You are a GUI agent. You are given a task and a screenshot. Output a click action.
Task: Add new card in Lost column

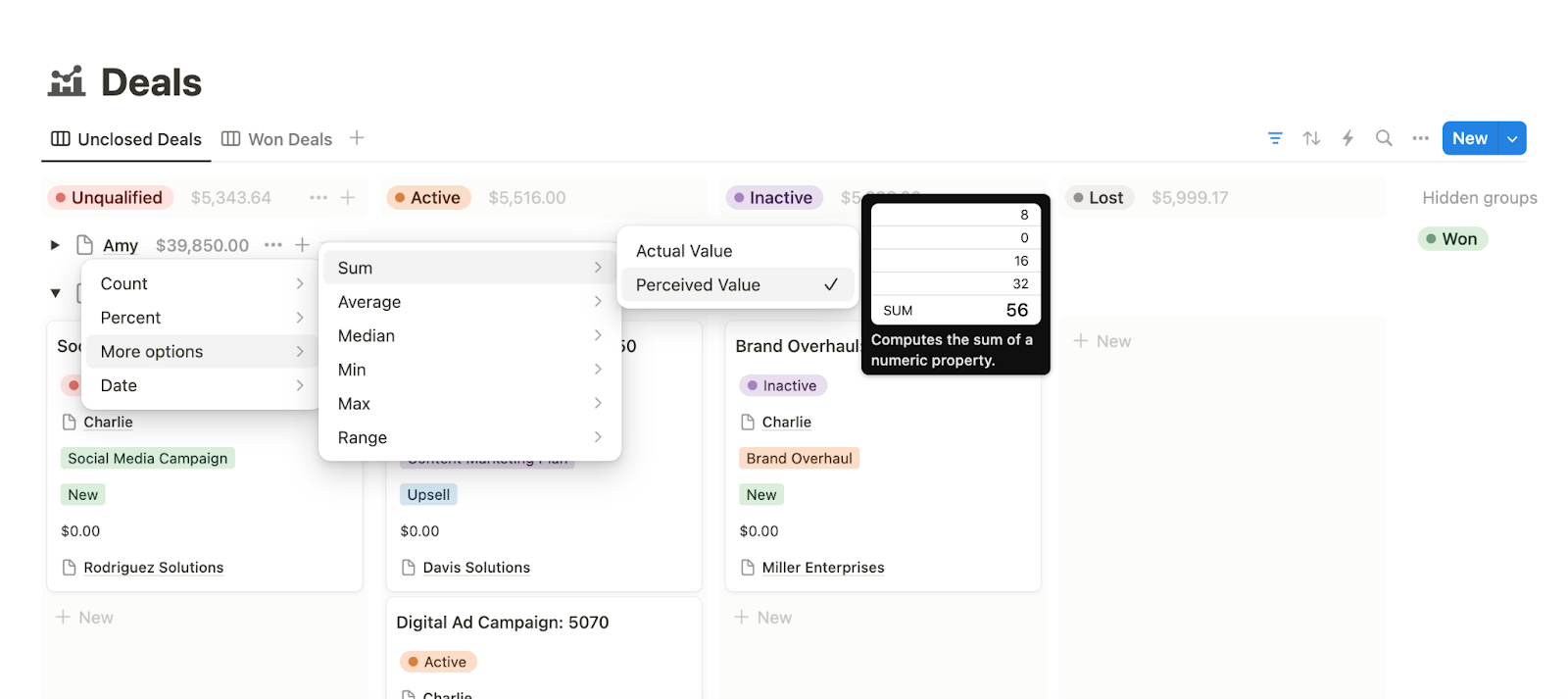[1102, 341]
